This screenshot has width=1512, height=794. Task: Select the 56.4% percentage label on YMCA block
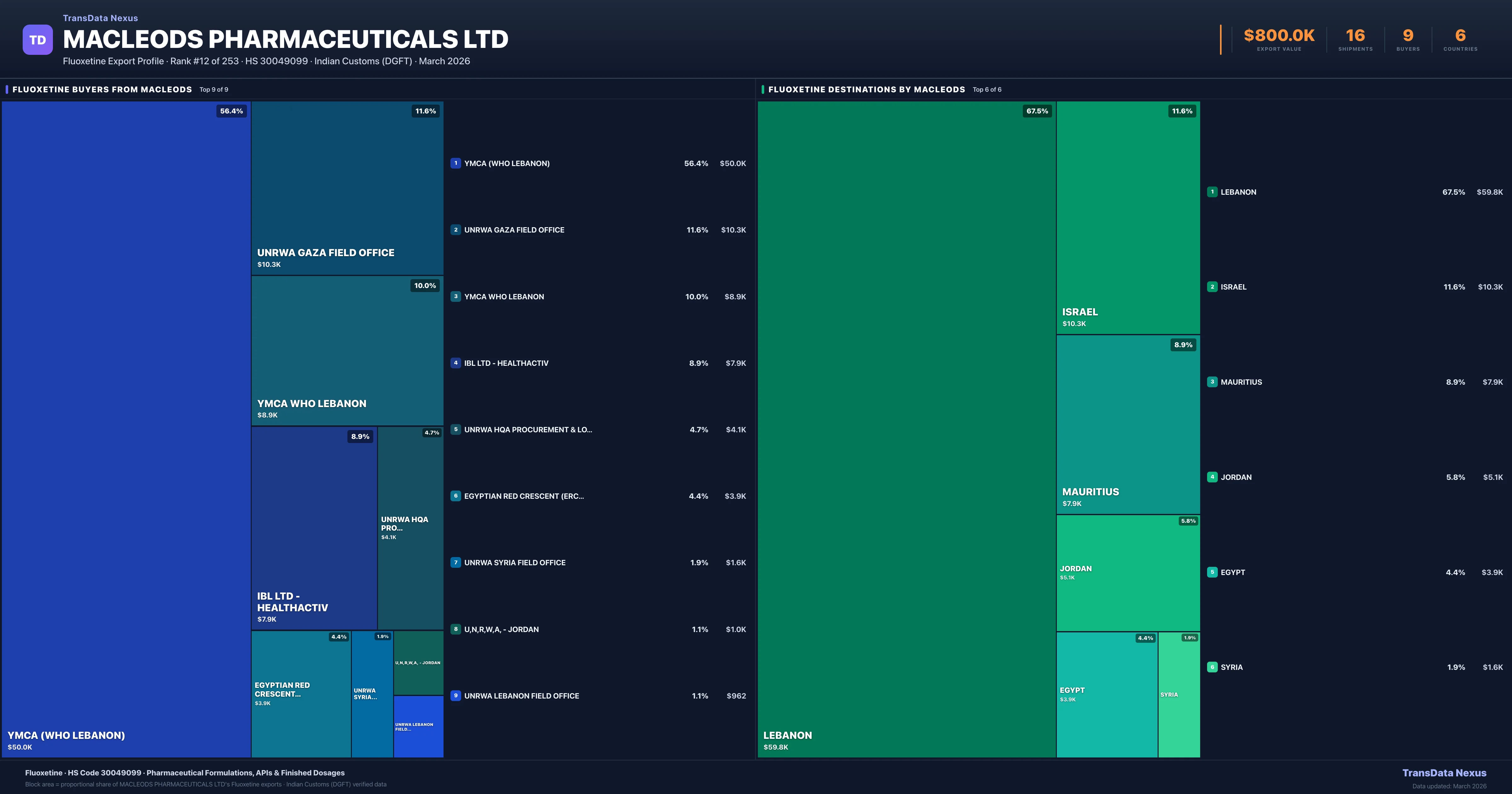231,110
